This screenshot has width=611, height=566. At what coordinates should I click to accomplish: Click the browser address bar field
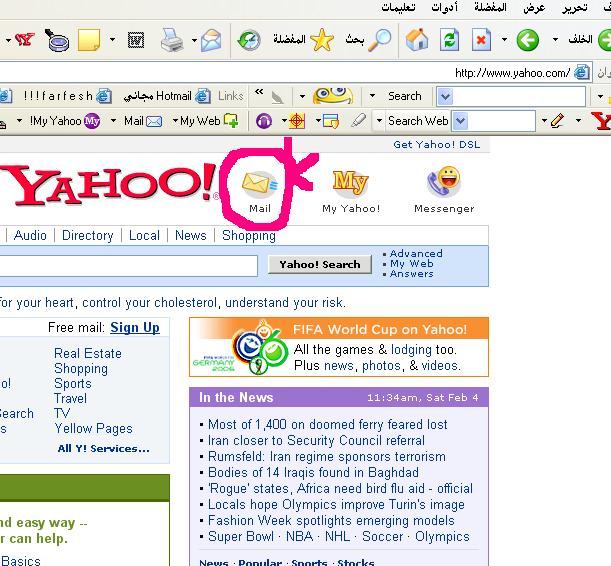pos(296,73)
